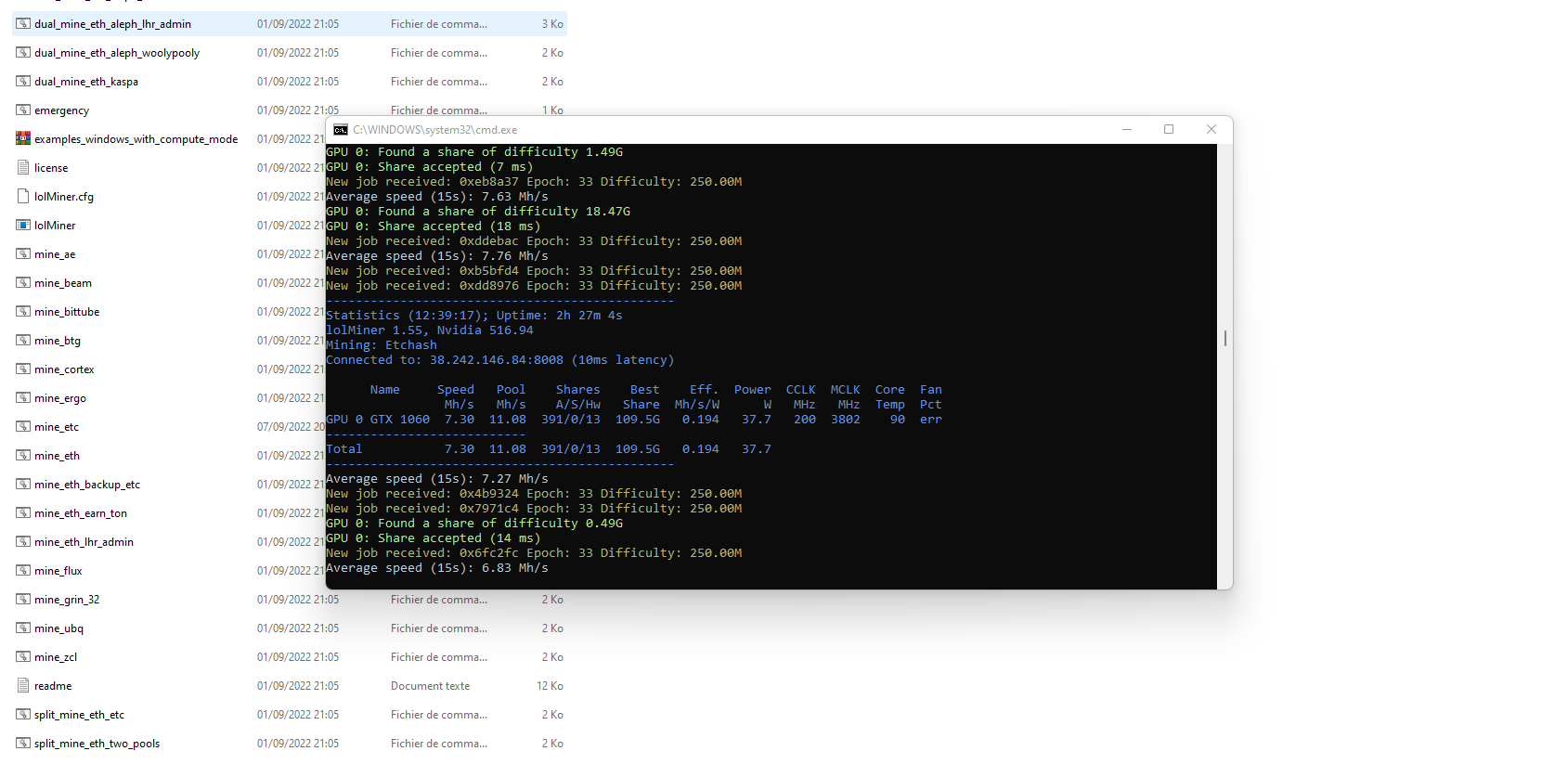Click 'lolMiner 1.55, Nvidia 516.94' console line

coord(430,330)
